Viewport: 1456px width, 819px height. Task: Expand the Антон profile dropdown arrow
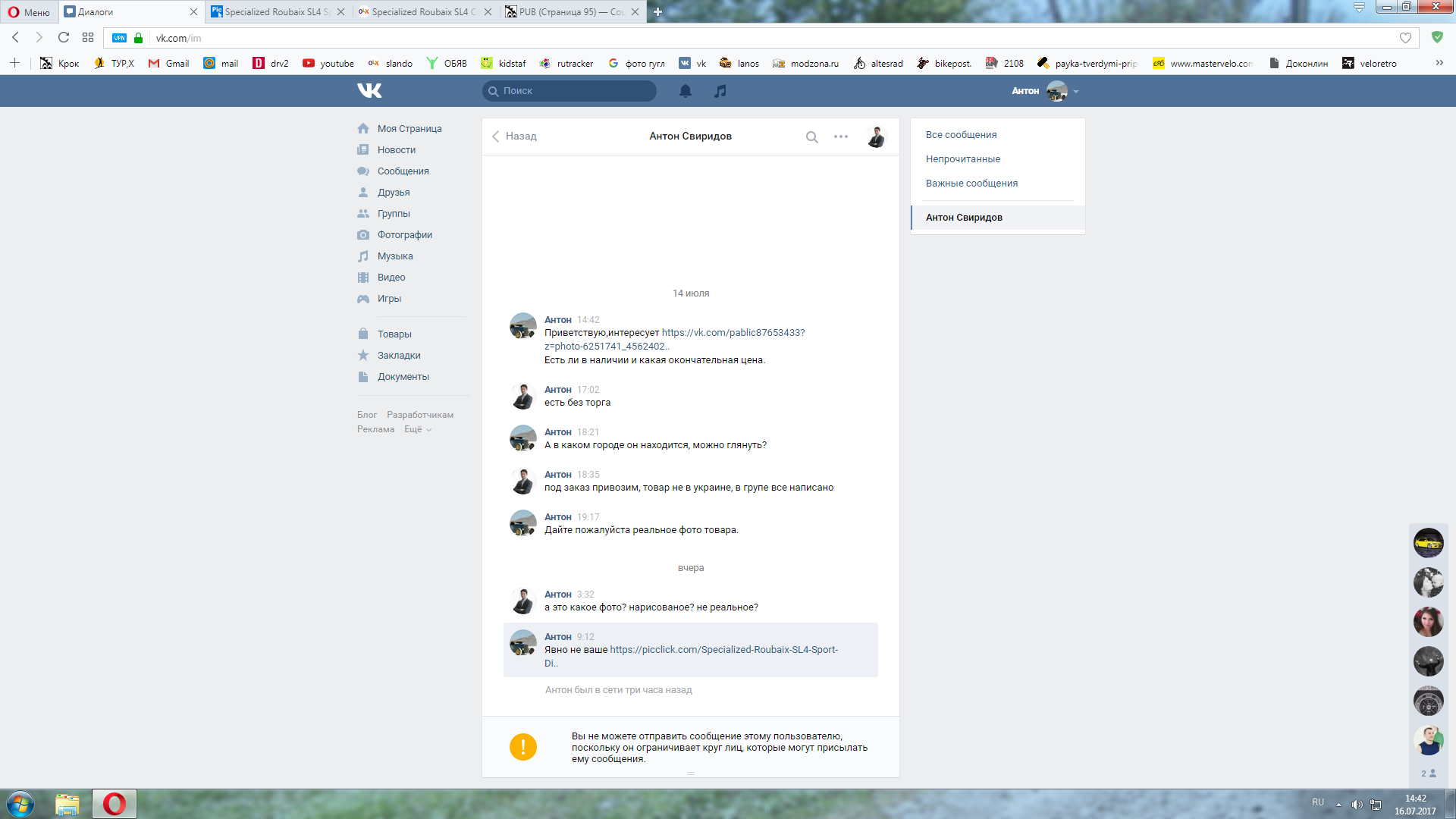click(1076, 92)
